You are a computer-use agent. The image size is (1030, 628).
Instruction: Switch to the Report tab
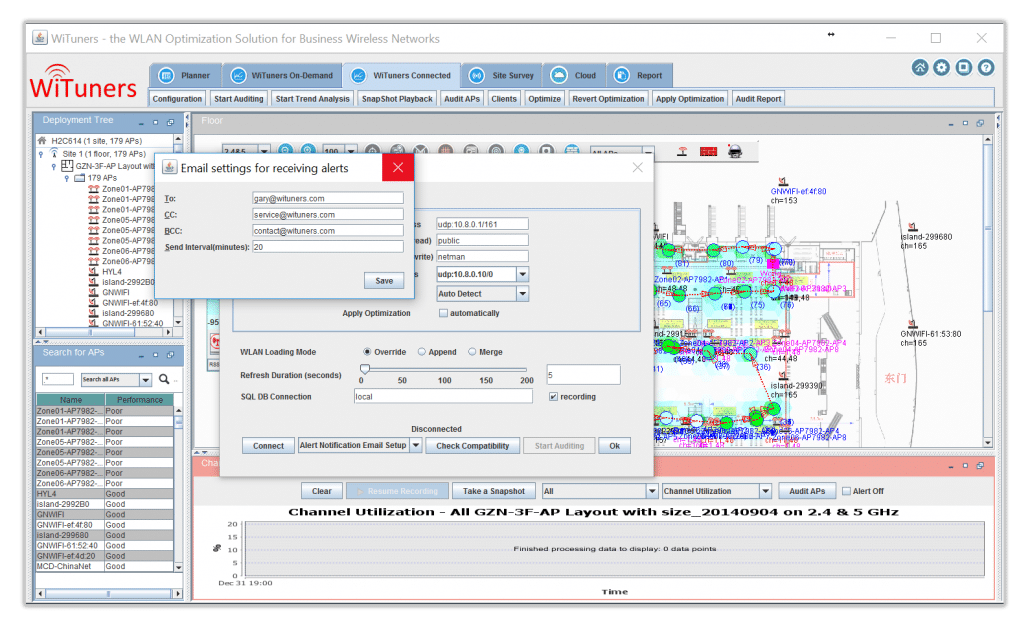tap(639, 76)
